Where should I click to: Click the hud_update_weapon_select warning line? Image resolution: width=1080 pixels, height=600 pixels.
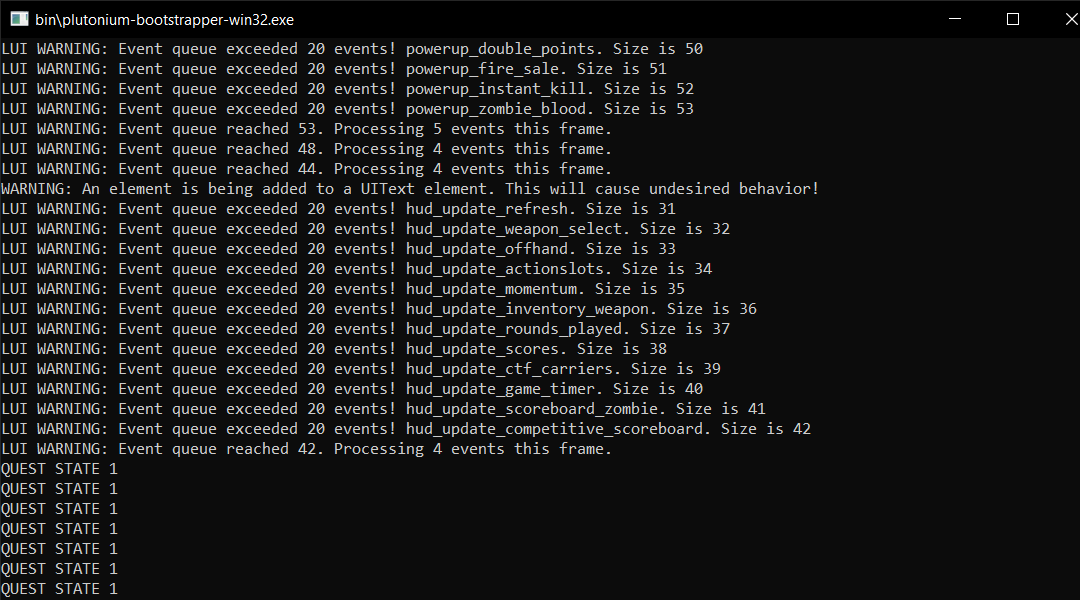click(365, 229)
